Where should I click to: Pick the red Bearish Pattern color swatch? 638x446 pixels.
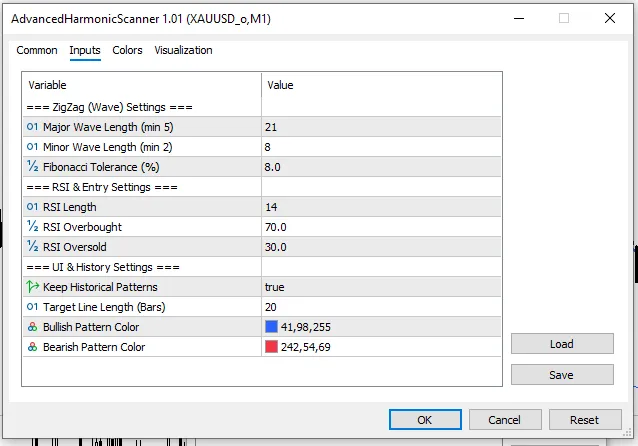271,347
